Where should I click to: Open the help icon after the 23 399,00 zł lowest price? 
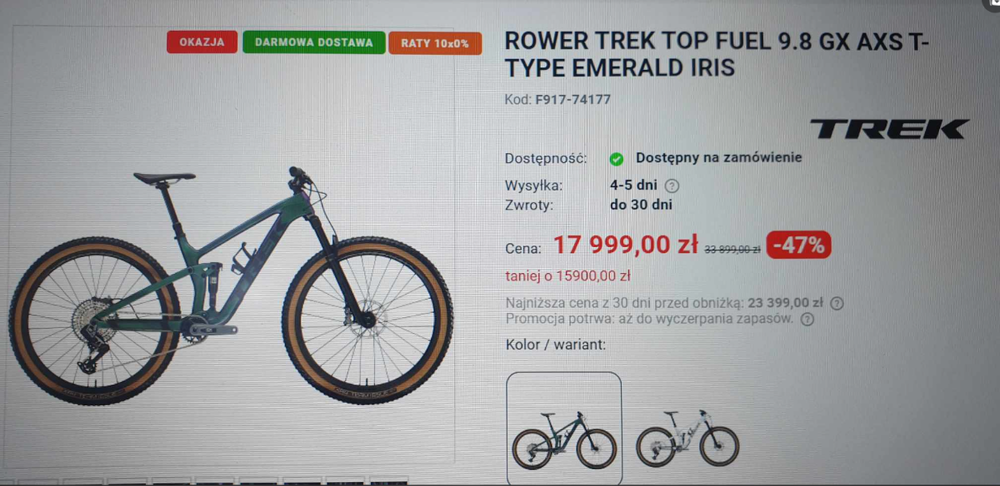pyautogui.click(x=837, y=304)
